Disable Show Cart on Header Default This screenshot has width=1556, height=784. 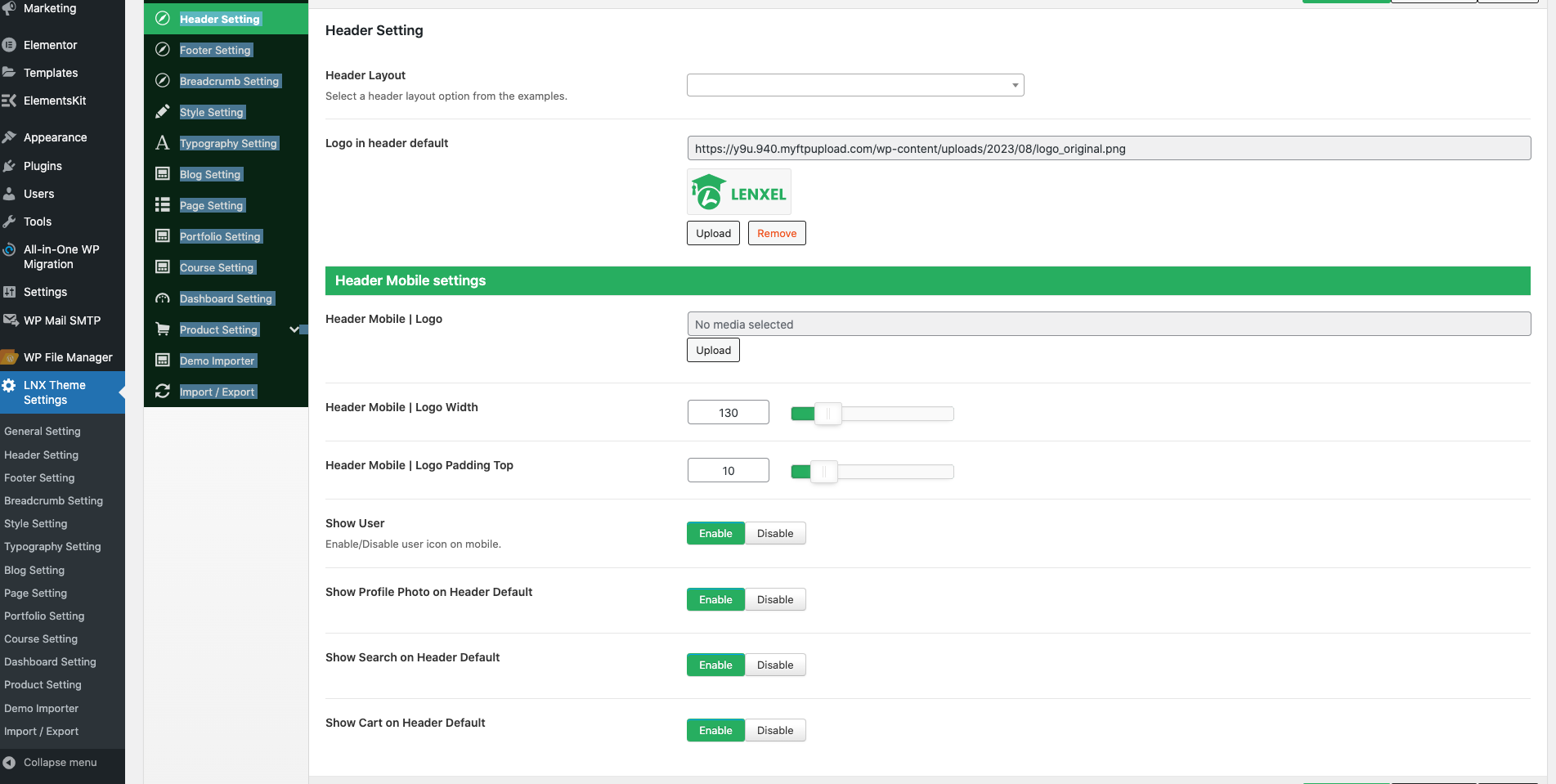coord(775,730)
